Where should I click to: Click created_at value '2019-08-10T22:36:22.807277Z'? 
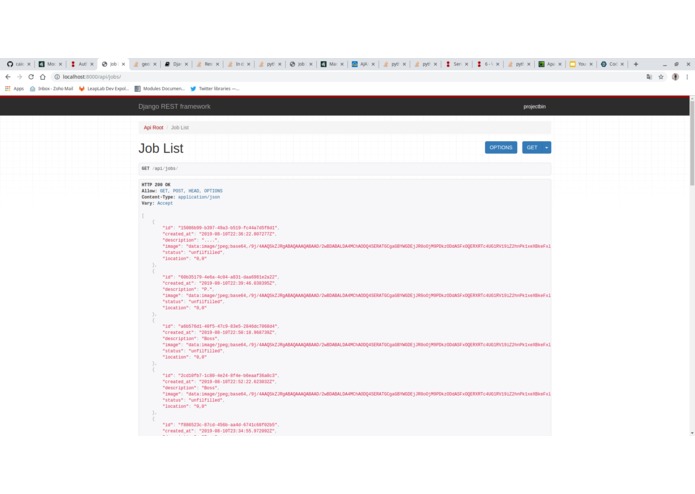pos(237,234)
